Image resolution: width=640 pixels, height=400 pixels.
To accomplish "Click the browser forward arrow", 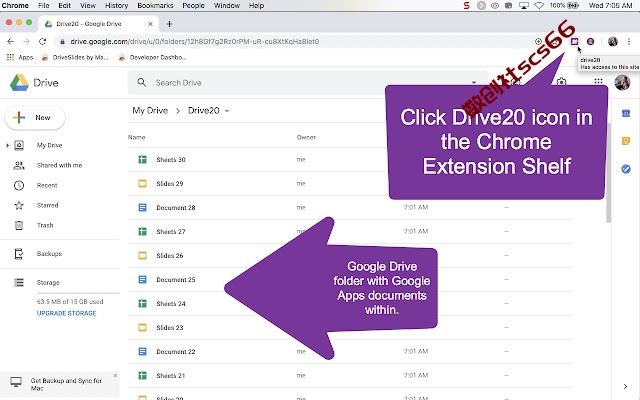I will click(27, 41).
